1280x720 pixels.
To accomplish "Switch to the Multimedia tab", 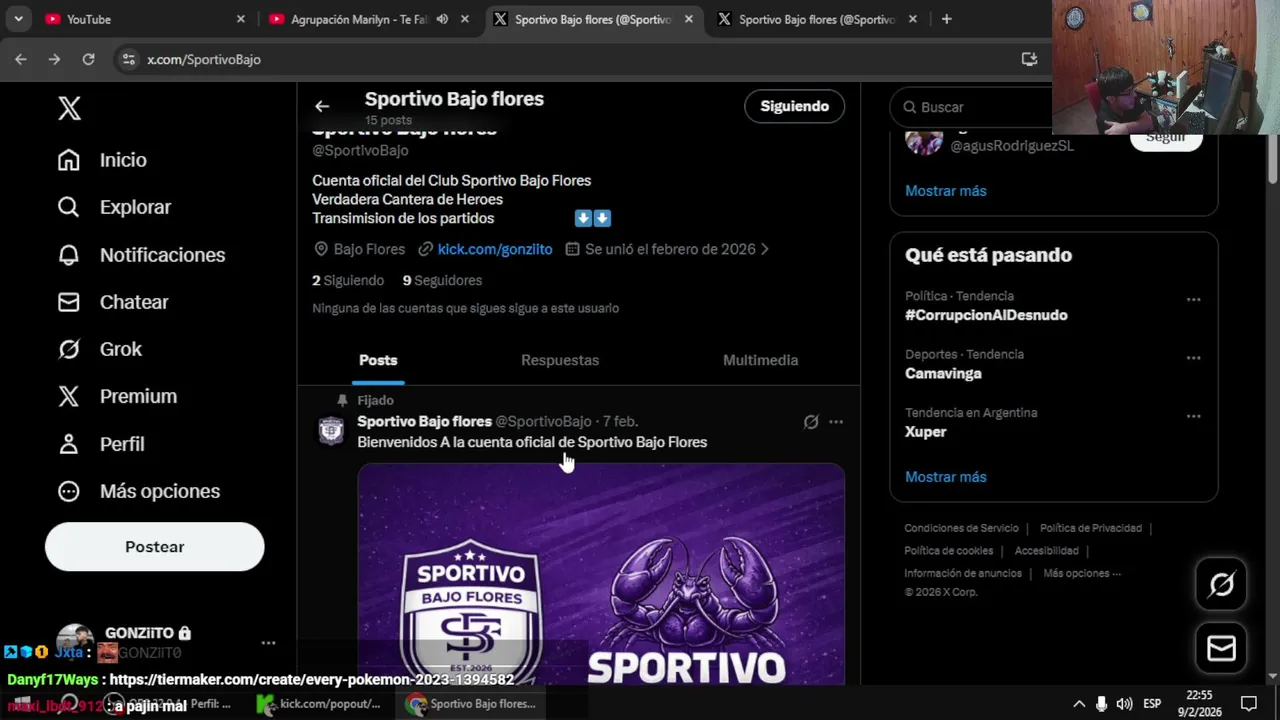I will pyautogui.click(x=760, y=360).
